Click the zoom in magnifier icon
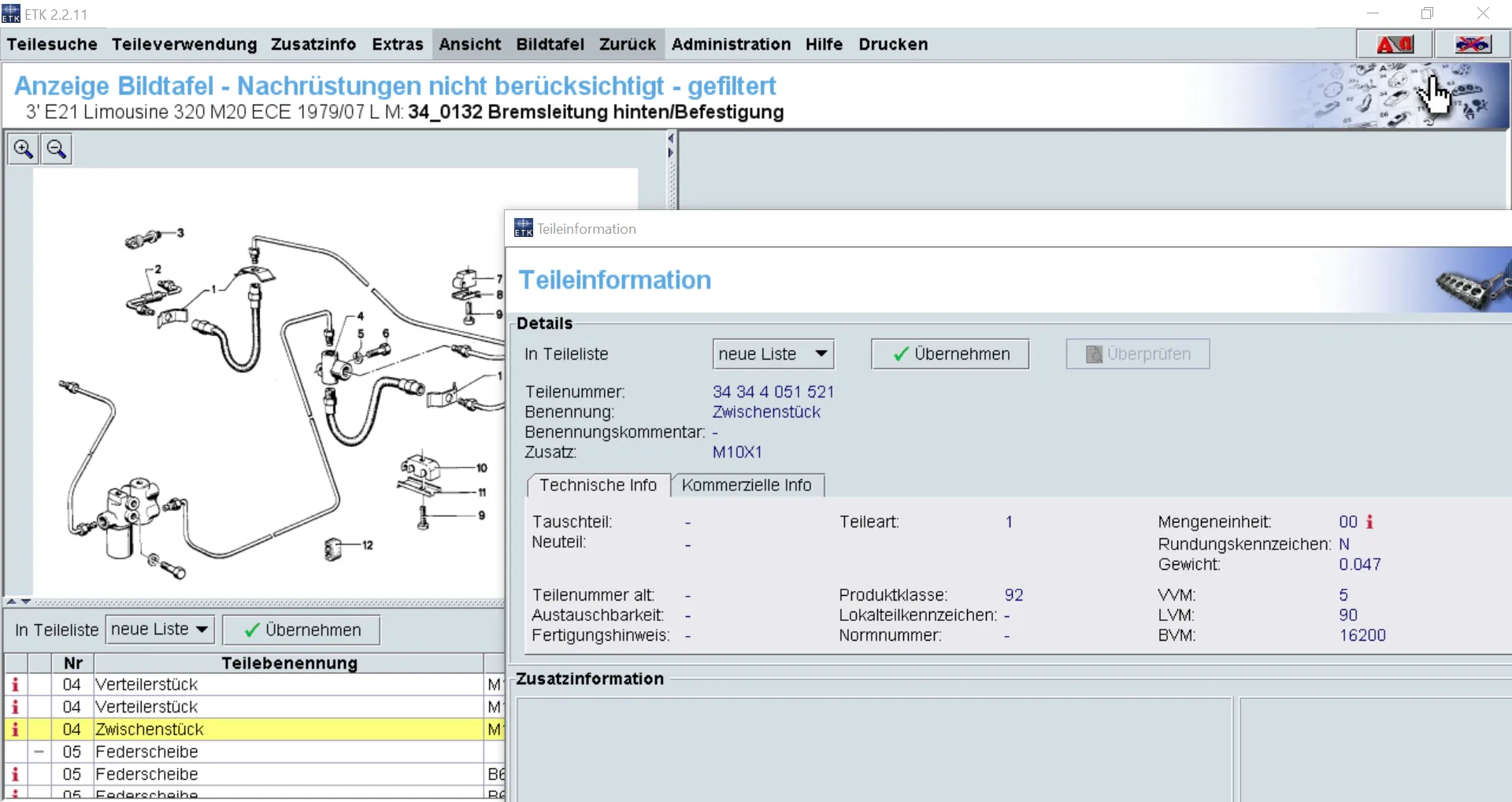The width and height of the screenshot is (1512, 802). (x=23, y=149)
